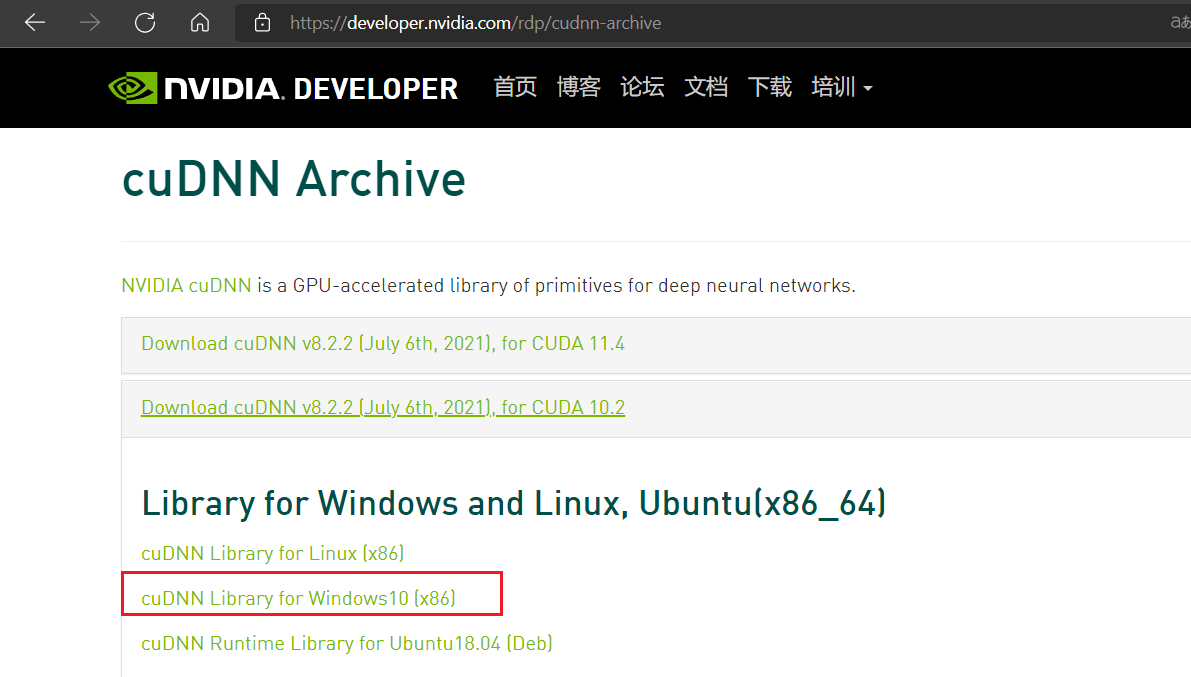Click the Library for Windows and Linux heading
1191x677 pixels.
[x=513, y=503]
